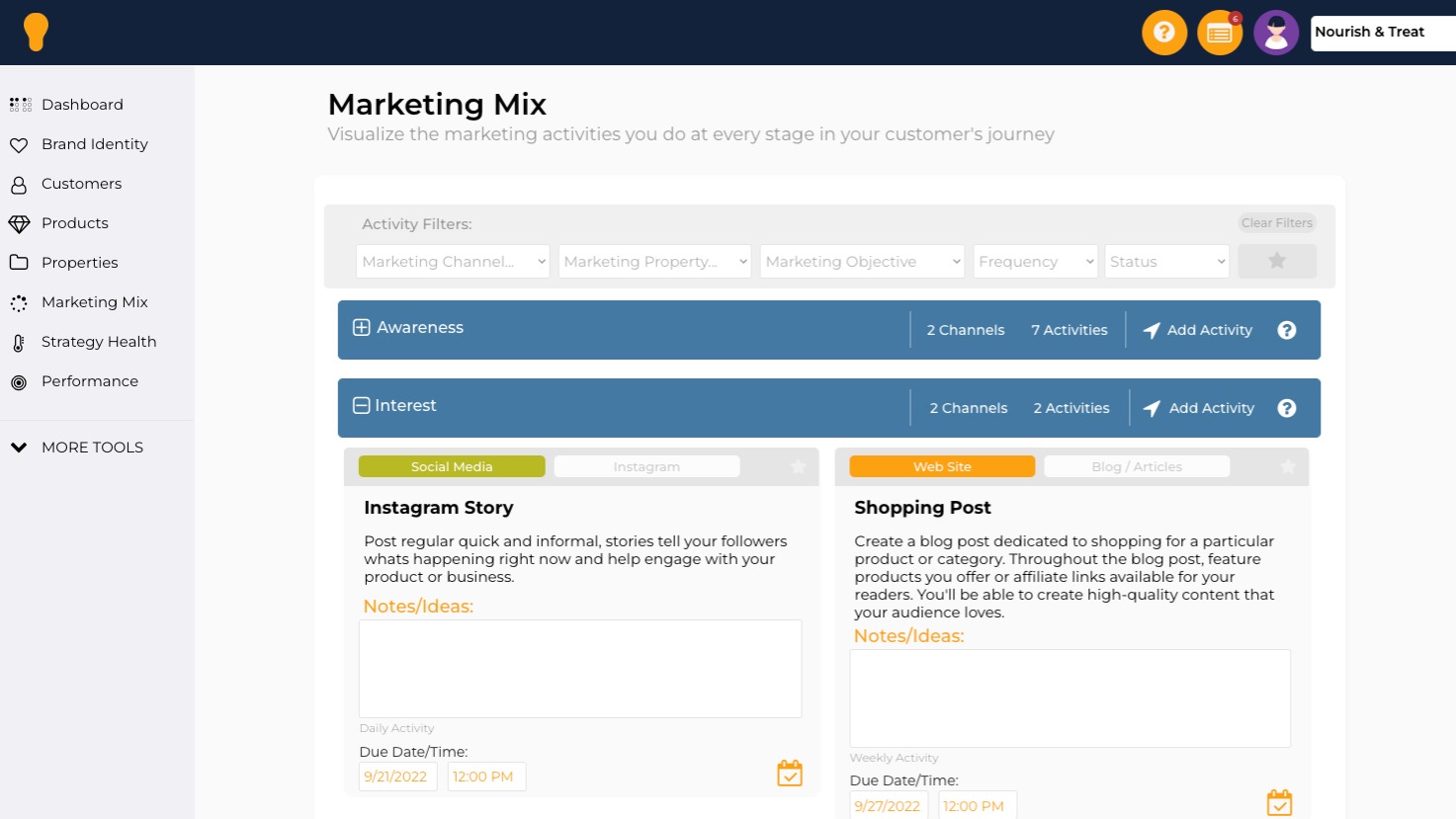Image resolution: width=1456 pixels, height=819 pixels.
Task: Click the Web Site channel tag
Action: tap(942, 466)
